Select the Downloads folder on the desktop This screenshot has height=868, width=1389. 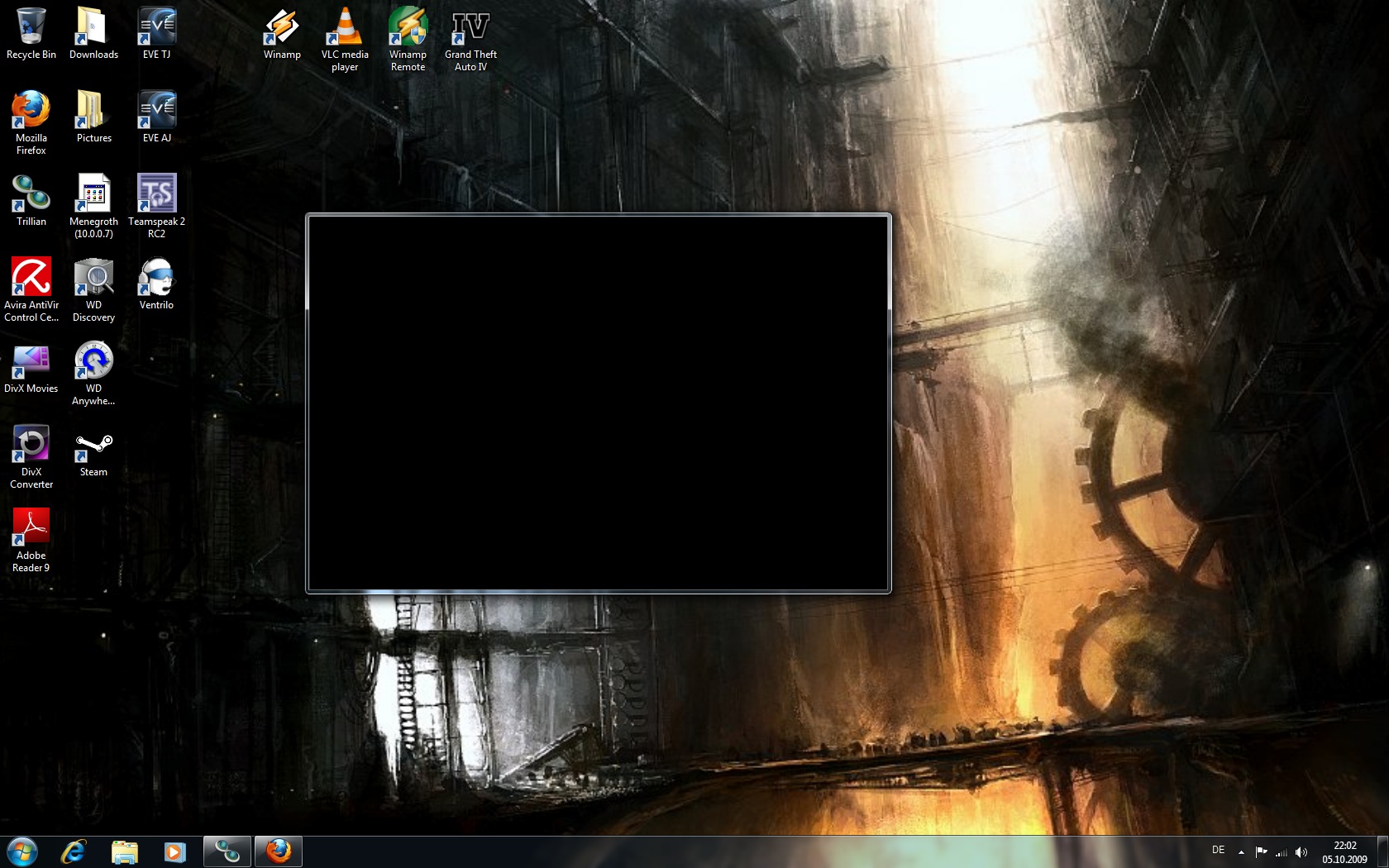click(93, 34)
